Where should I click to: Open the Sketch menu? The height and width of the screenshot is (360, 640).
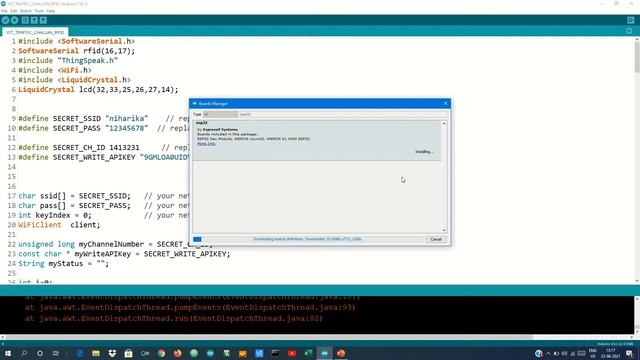26,11
